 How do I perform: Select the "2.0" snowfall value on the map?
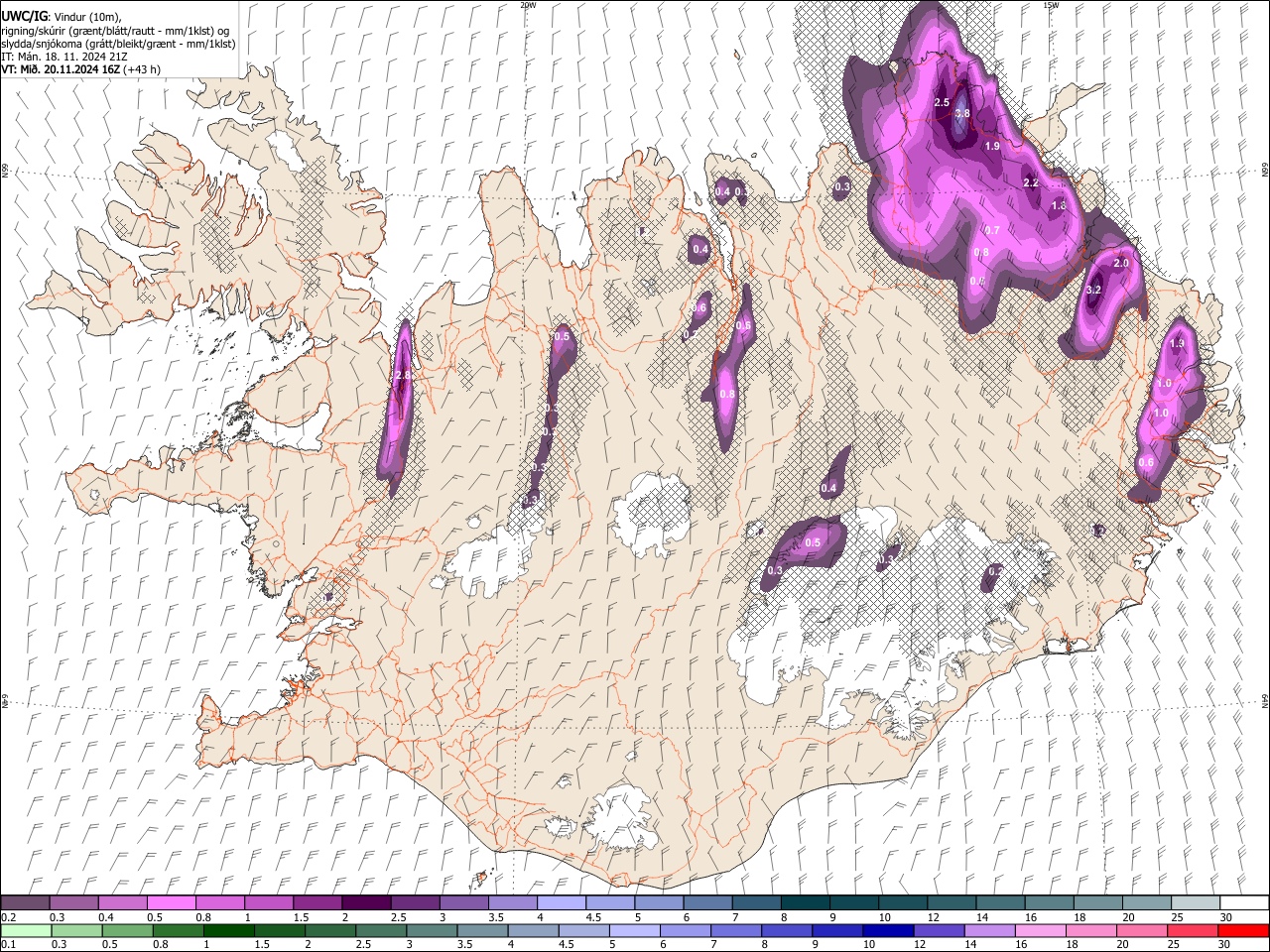[x=1121, y=264]
